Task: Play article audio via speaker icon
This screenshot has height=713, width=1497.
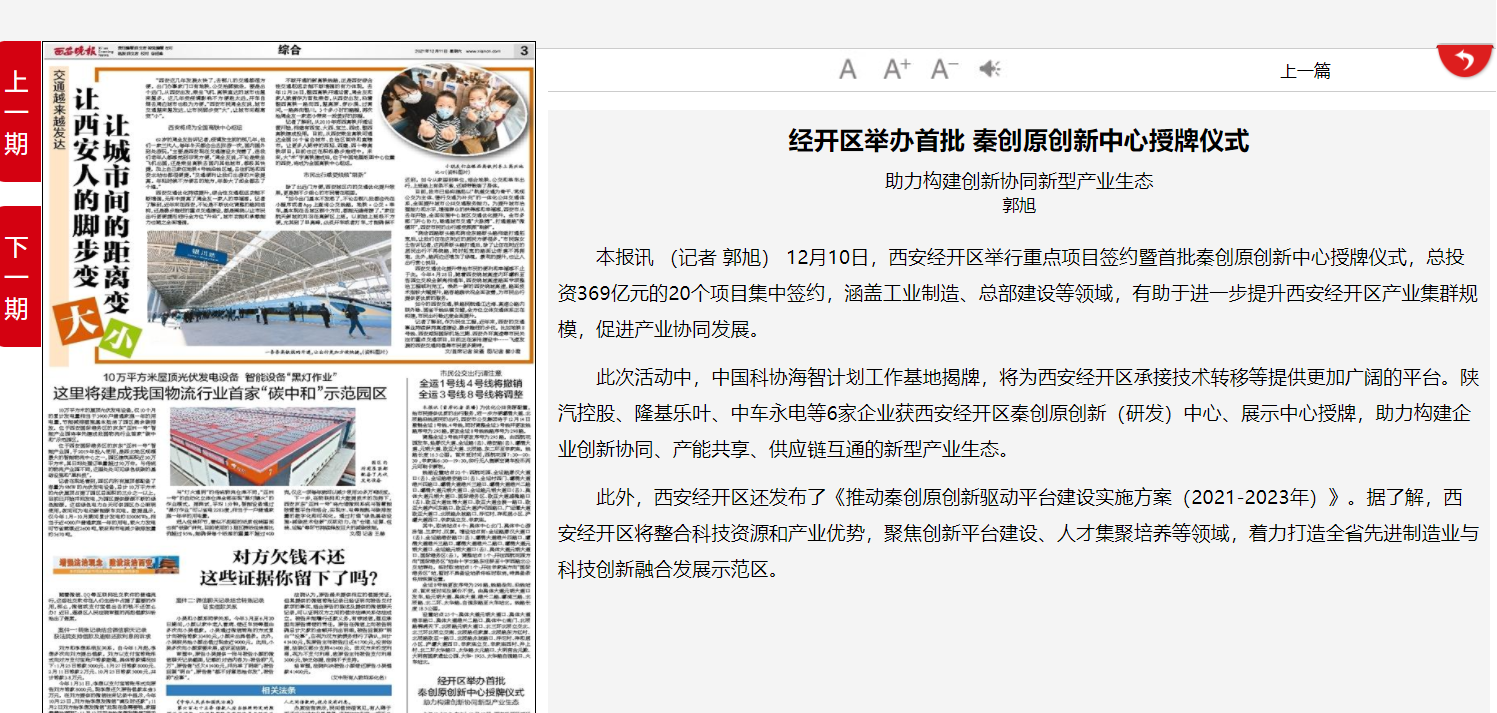Action: click(x=990, y=69)
